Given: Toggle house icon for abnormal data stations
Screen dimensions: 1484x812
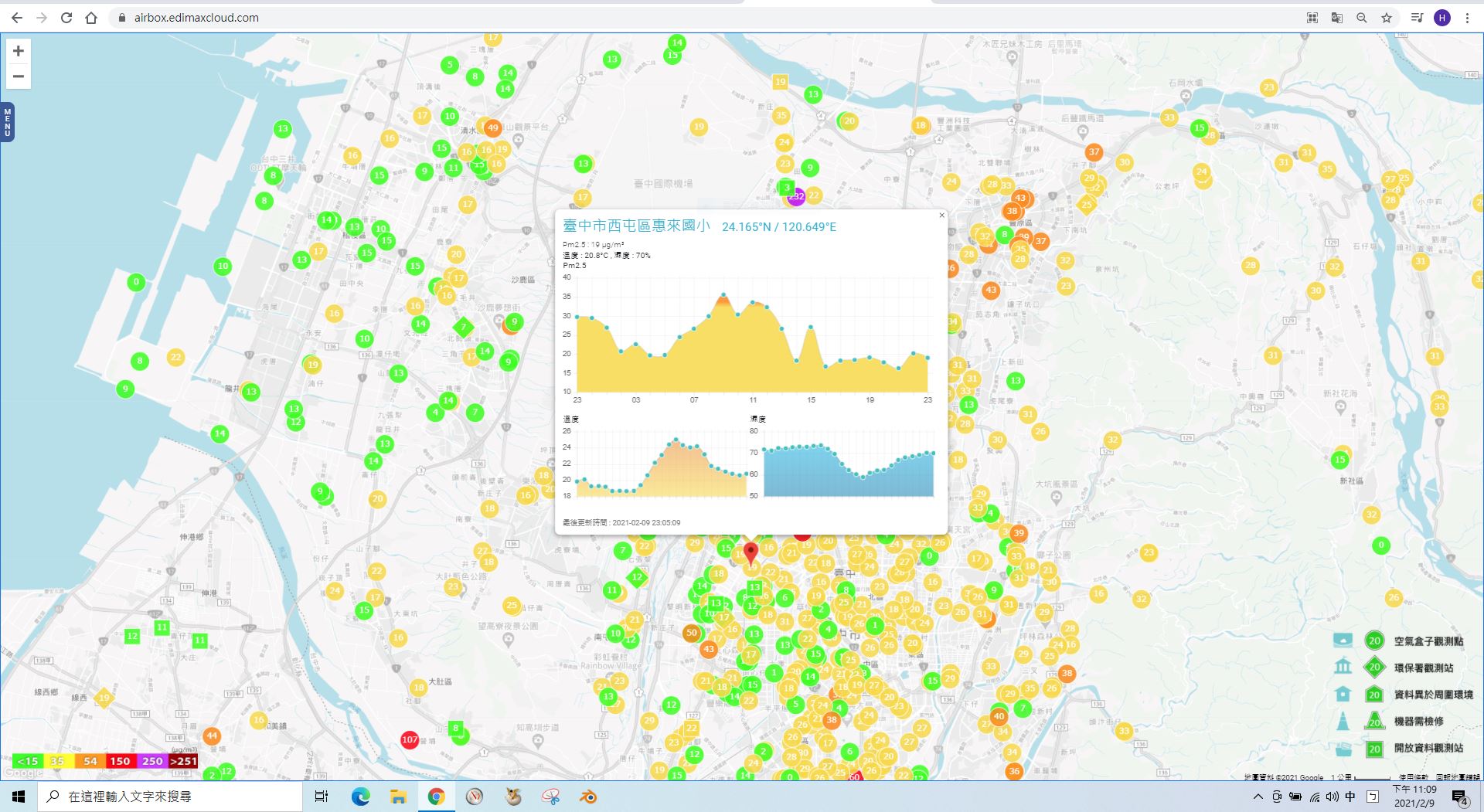Looking at the screenshot, I should (x=1343, y=694).
